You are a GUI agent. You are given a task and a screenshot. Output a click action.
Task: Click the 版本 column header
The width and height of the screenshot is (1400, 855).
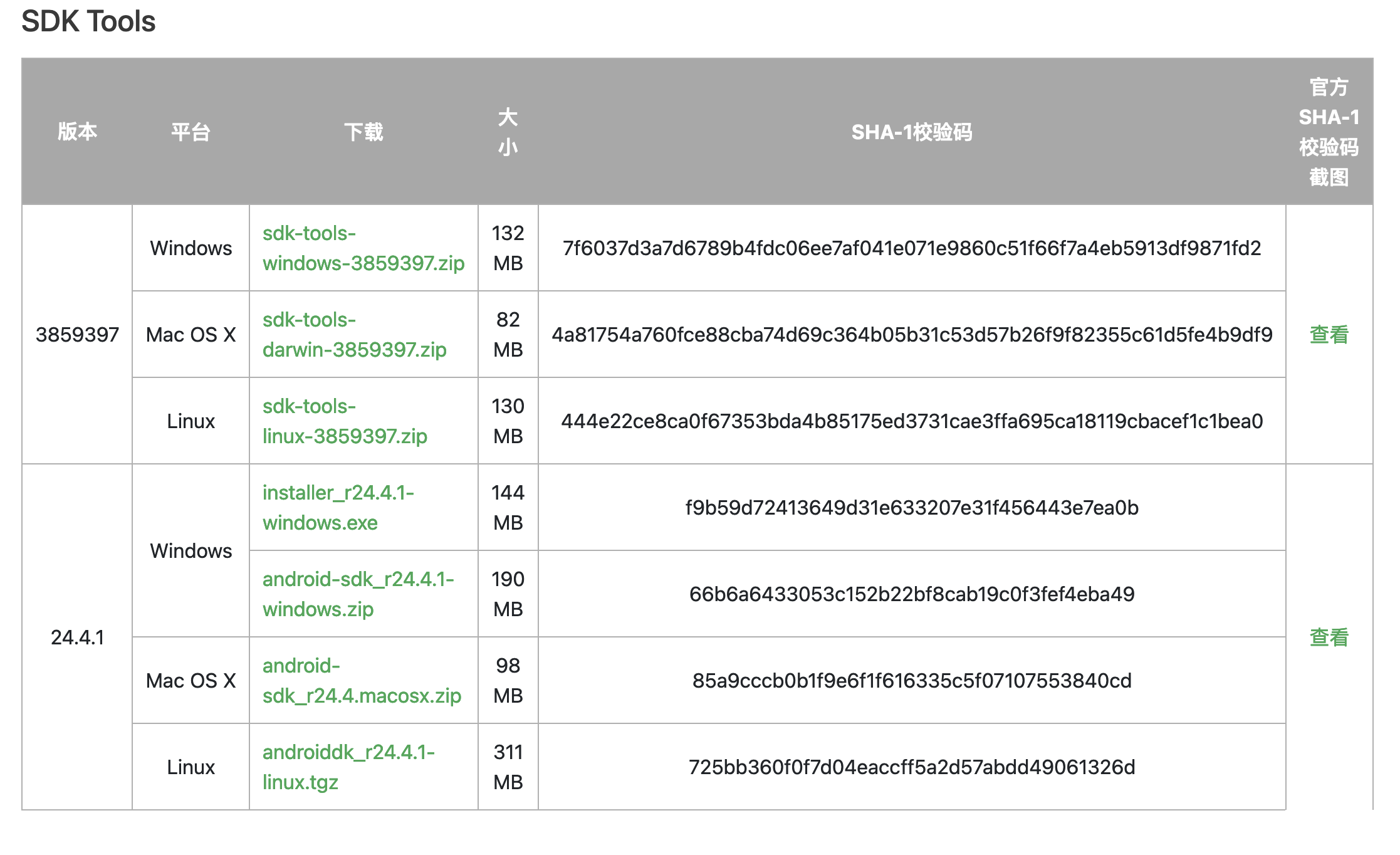77,132
